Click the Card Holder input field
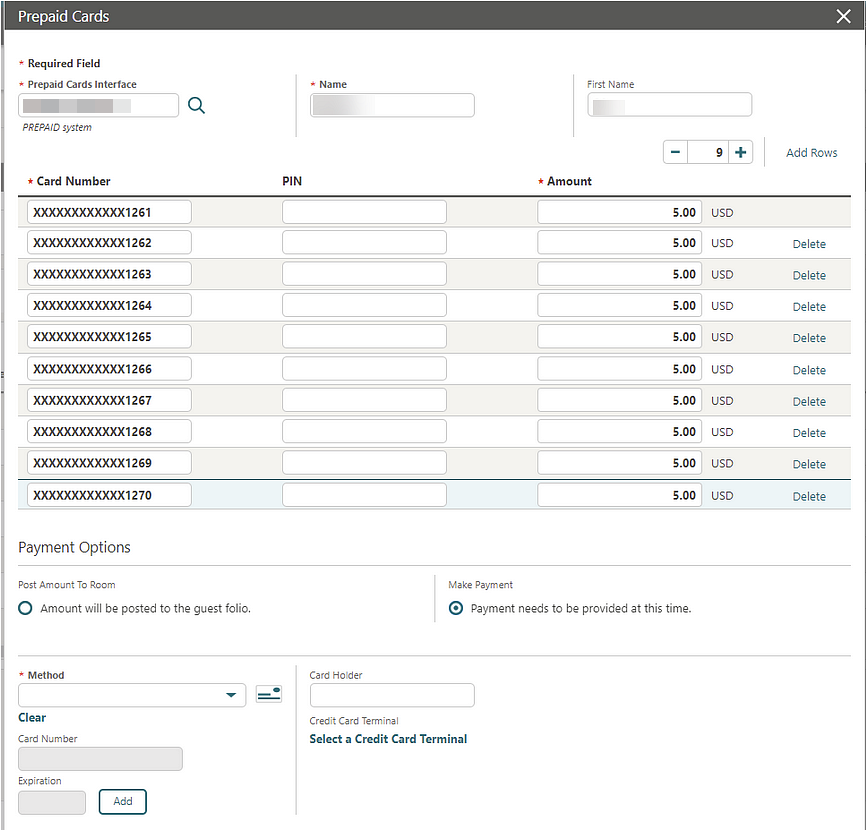The image size is (866, 830). 392,695
